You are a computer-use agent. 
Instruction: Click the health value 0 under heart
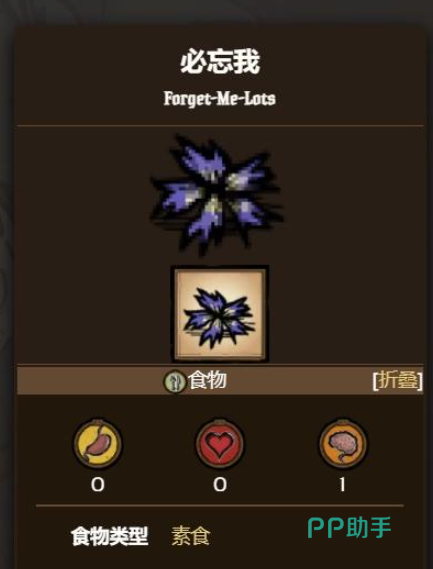[x=220, y=485]
